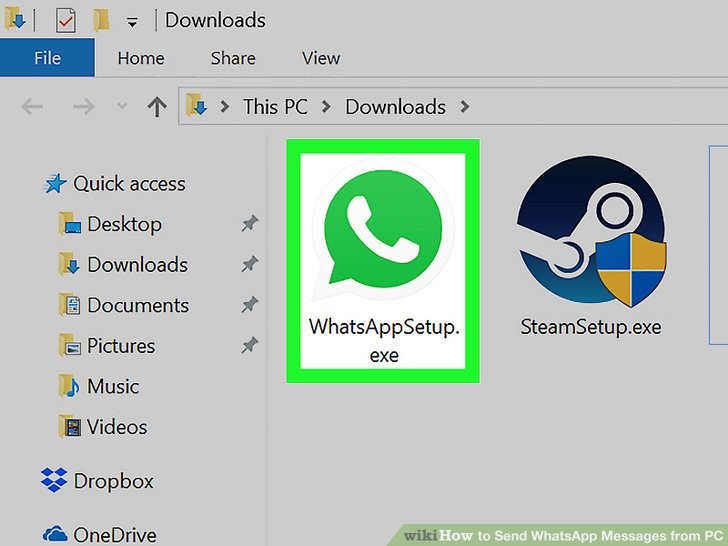Click the WhatsAppSetup.exe file name
The width and height of the screenshot is (728, 546).
click(384, 341)
